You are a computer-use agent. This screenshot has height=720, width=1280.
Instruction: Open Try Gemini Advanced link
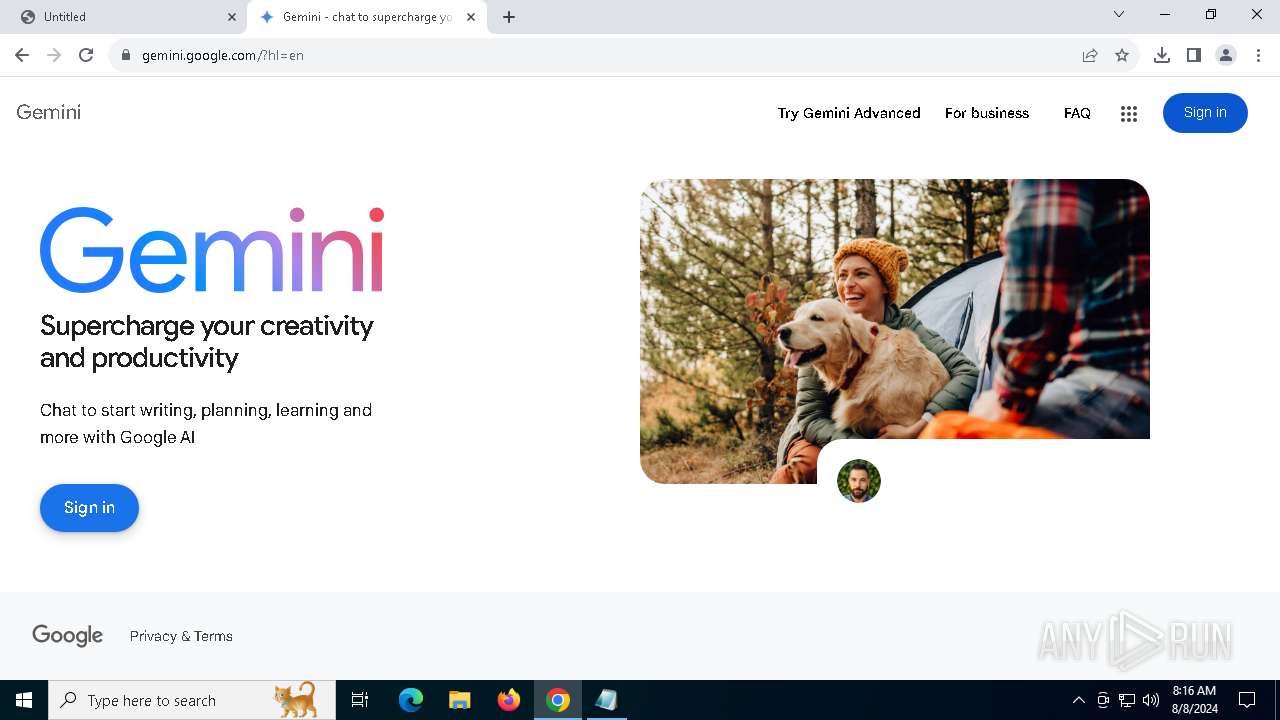(x=849, y=113)
